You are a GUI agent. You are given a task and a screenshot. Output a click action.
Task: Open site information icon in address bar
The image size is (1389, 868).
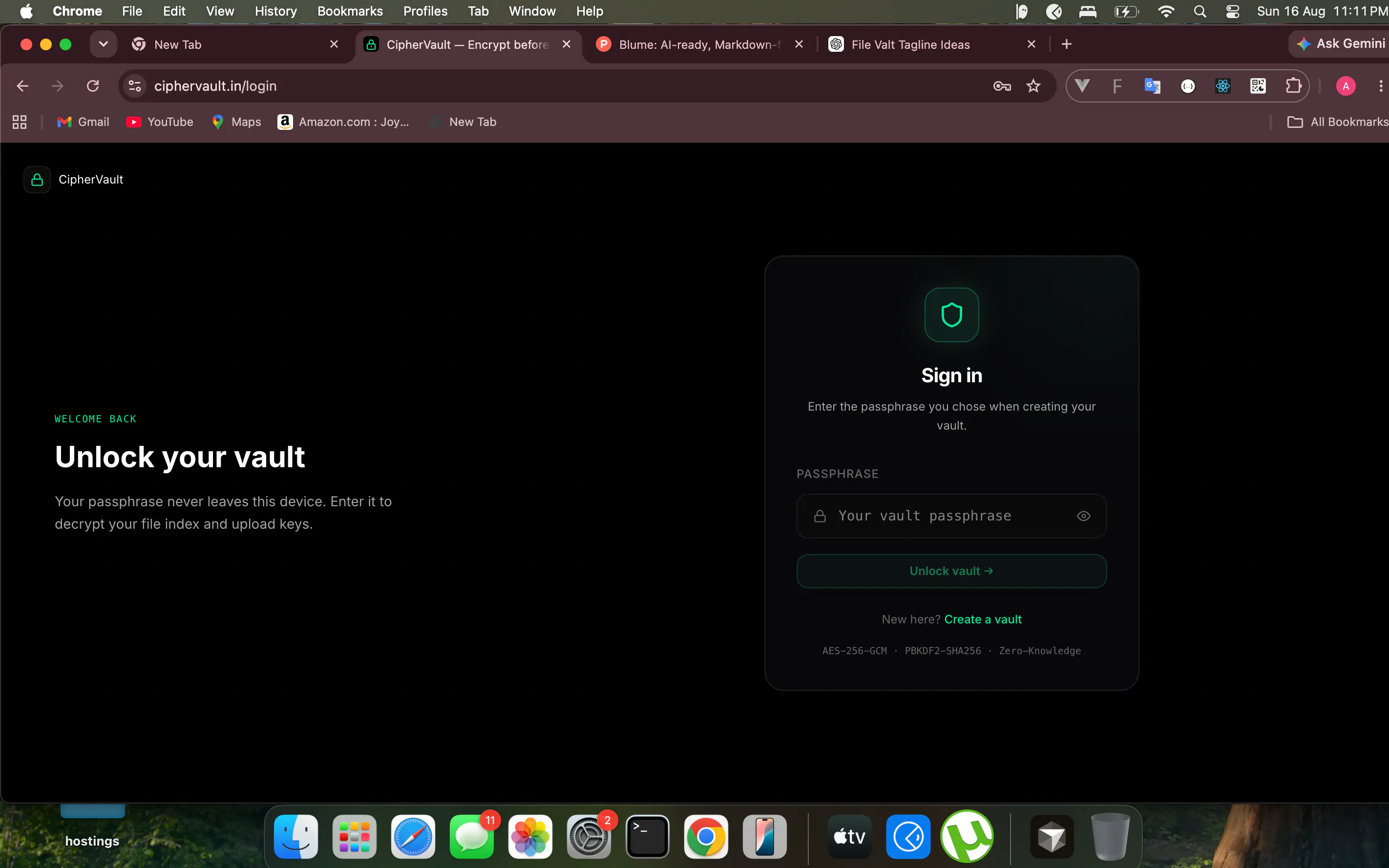click(x=134, y=86)
